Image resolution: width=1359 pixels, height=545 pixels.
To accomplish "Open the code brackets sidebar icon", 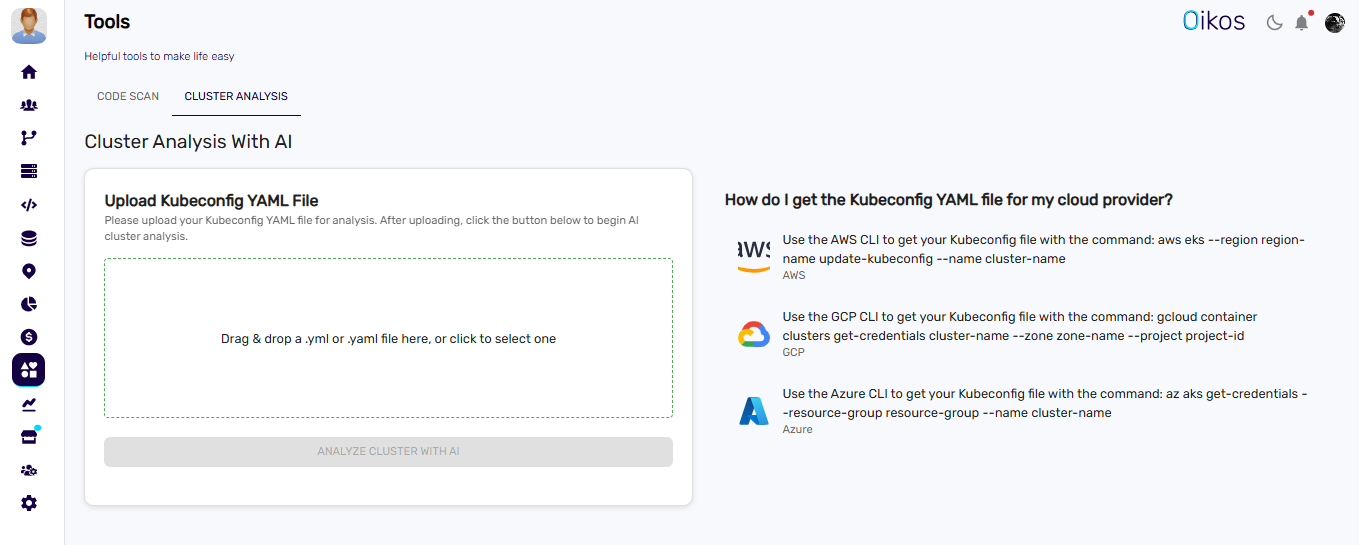I will [x=29, y=205].
